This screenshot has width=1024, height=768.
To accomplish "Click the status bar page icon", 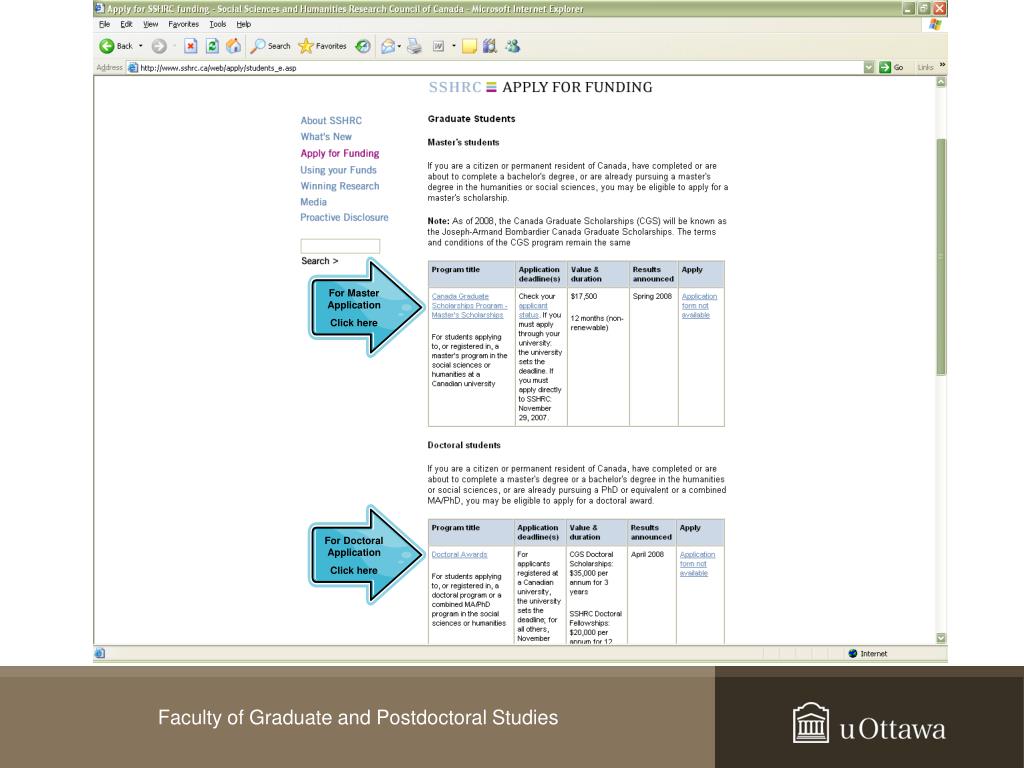I will tap(100, 653).
